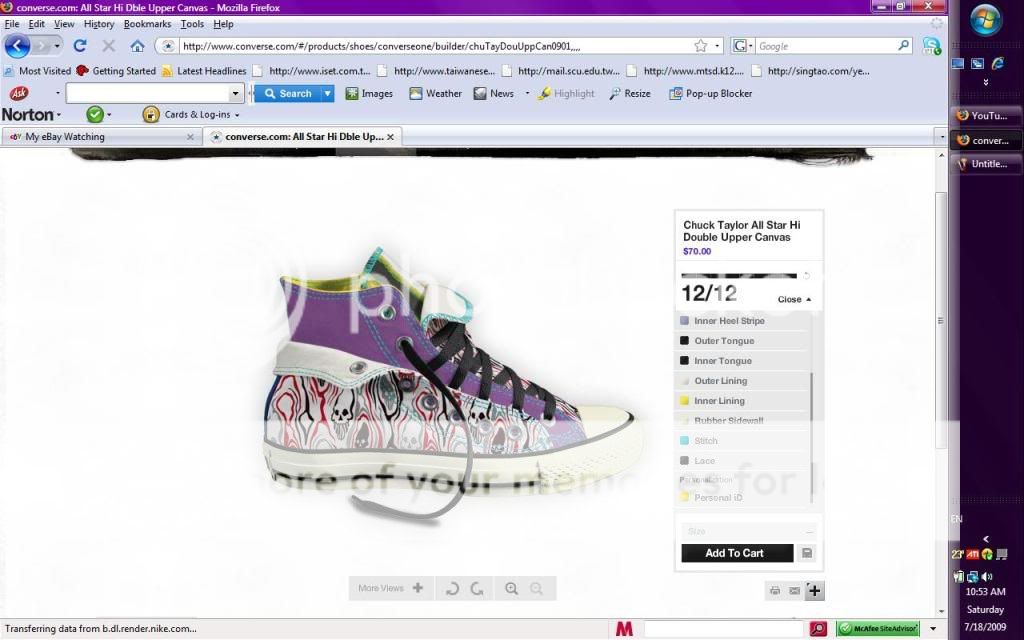Click the Ask toolbar search input field
This screenshot has width=1024, height=640.
[x=148, y=93]
